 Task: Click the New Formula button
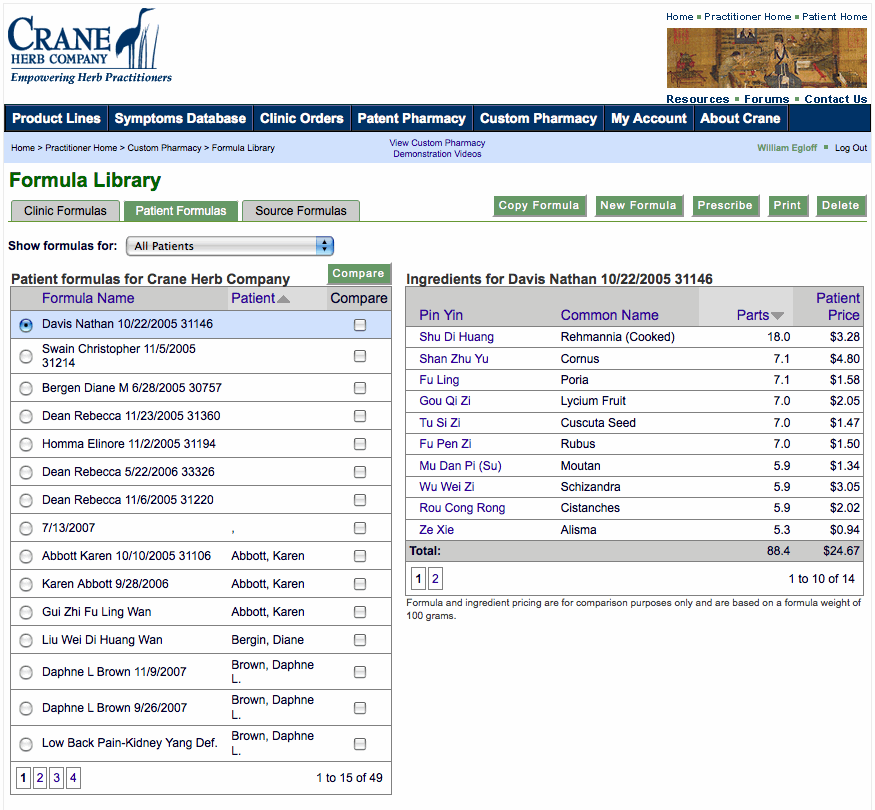[x=639, y=206]
